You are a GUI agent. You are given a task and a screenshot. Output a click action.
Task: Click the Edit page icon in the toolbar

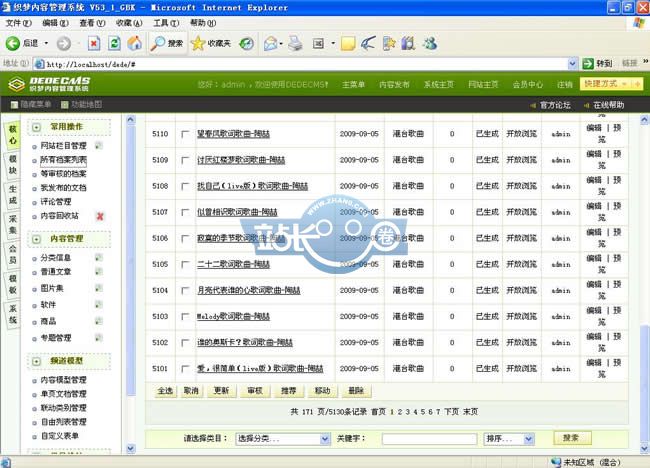[x=318, y=44]
